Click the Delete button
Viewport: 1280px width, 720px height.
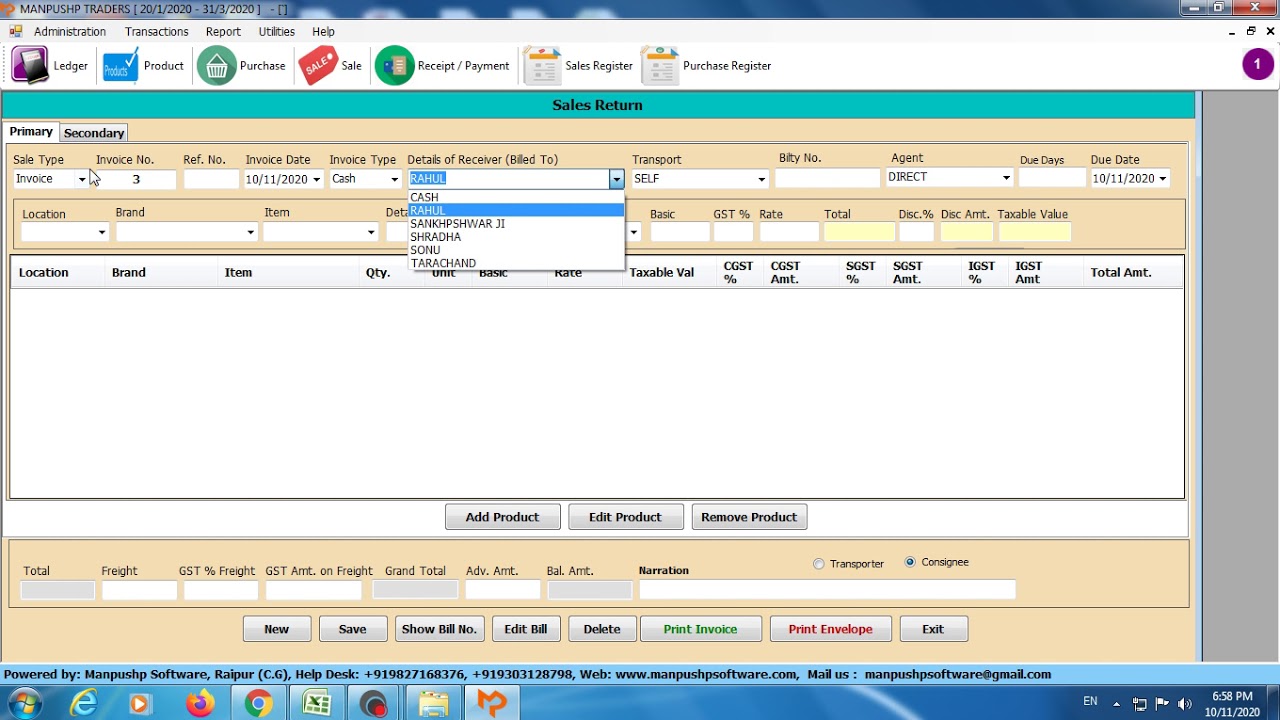(x=602, y=629)
